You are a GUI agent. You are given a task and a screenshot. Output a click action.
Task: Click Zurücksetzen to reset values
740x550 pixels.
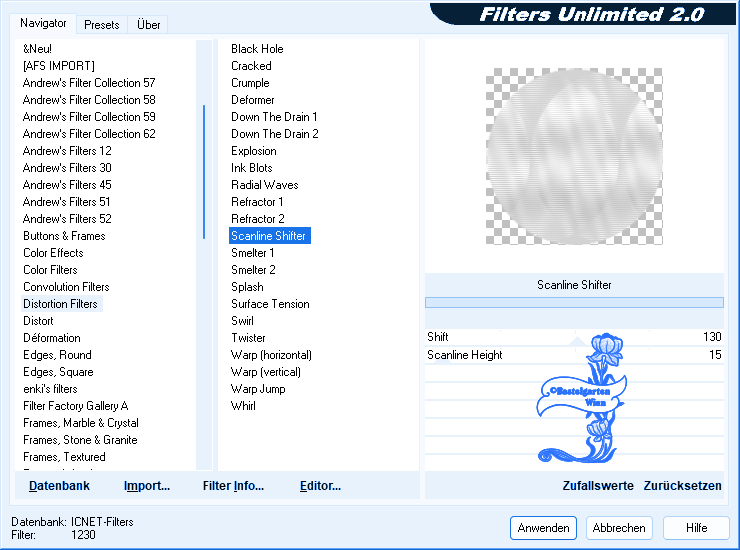coord(682,486)
